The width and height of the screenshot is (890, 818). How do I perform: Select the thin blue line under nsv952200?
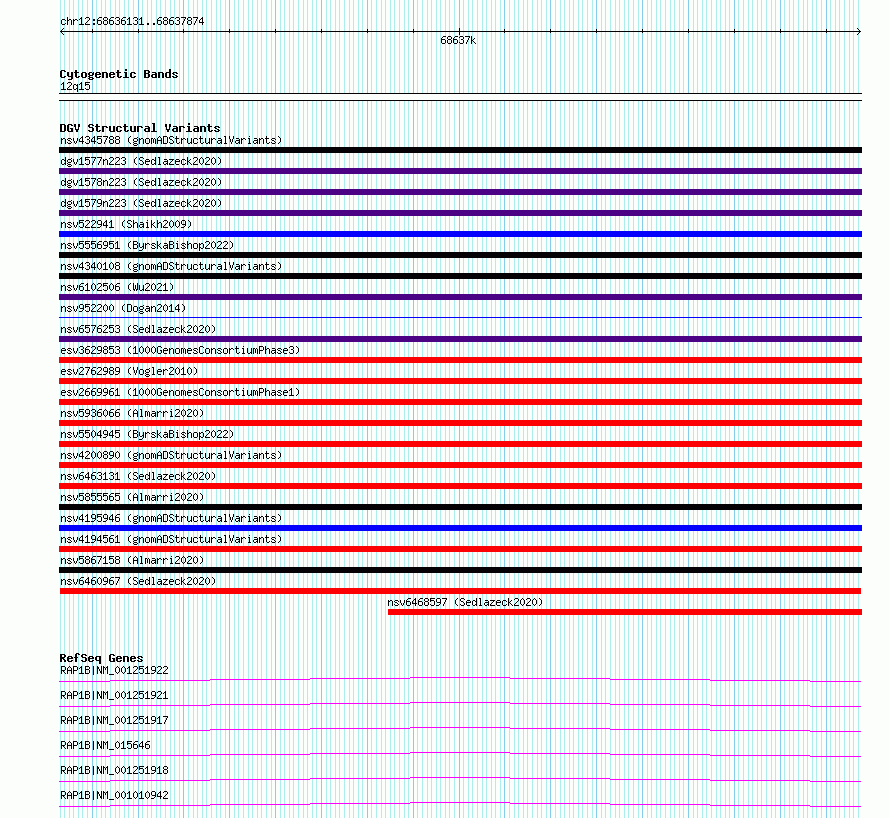point(460,318)
